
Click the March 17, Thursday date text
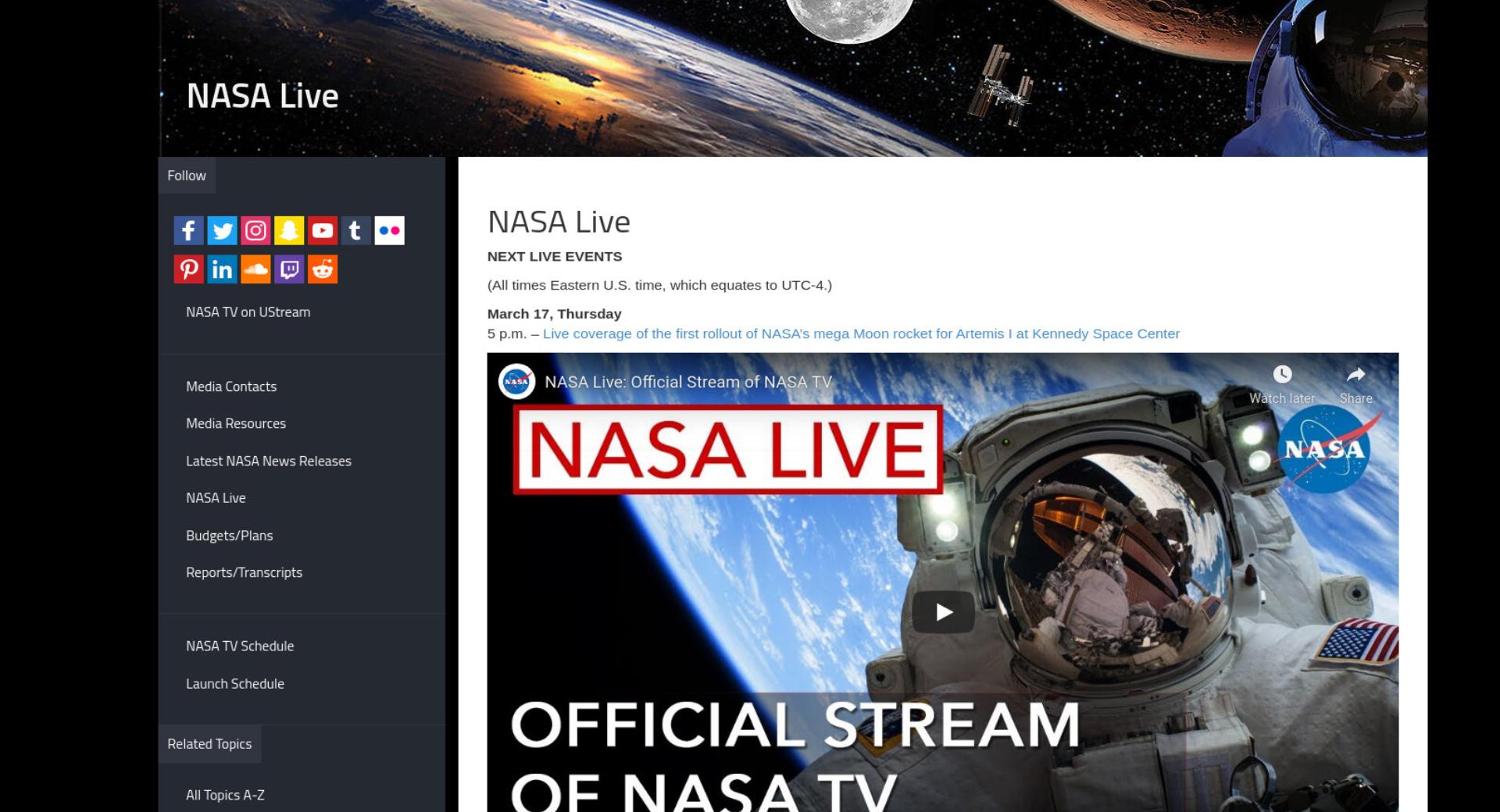(555, 314)
